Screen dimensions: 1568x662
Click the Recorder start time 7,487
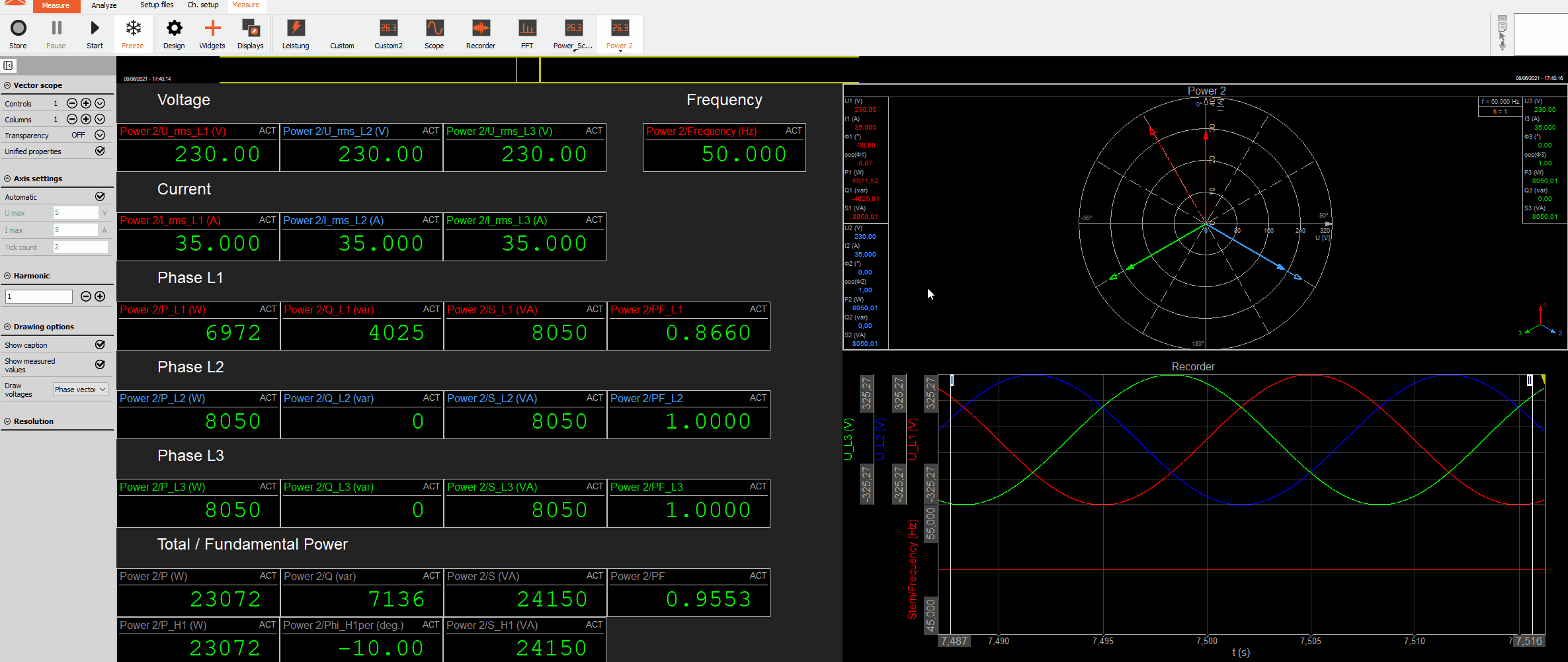click(x=954, y=641)
